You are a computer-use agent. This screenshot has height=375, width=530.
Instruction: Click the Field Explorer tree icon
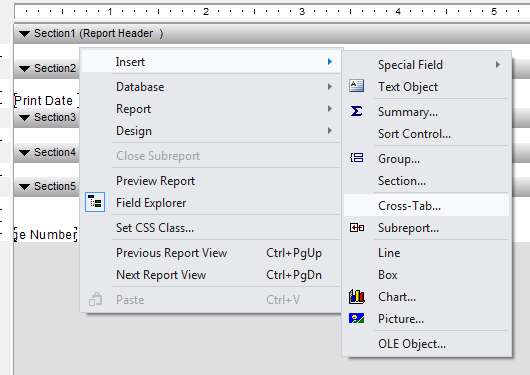tap(95, 202)
